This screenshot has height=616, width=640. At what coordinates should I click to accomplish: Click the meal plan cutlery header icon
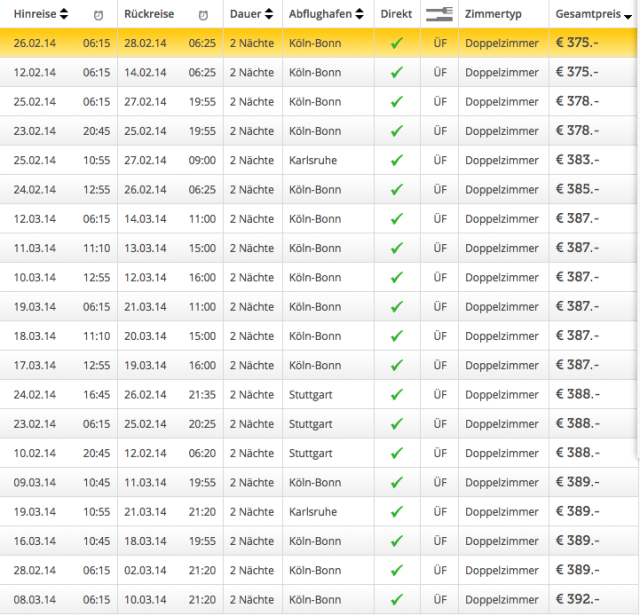tap(439, 14)
